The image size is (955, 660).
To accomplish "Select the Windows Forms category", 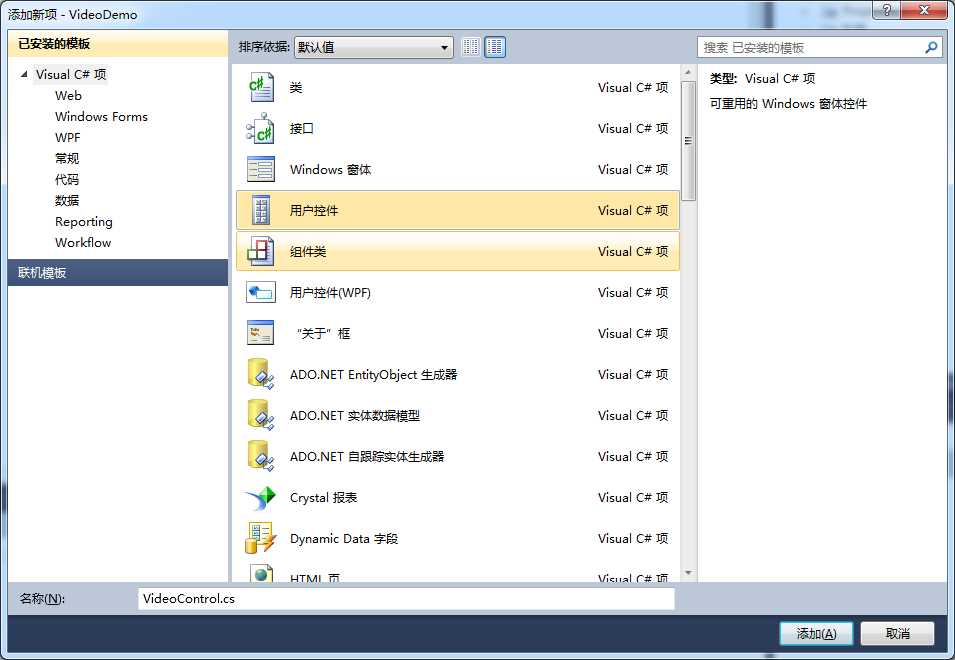I will [101, 116].
